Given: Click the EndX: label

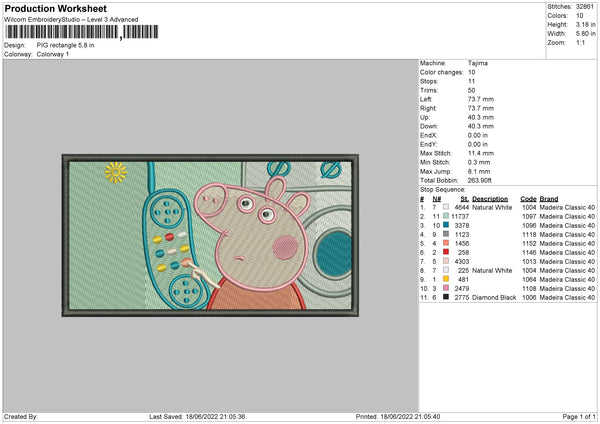Looking at the screenshot, I should 428,135.
